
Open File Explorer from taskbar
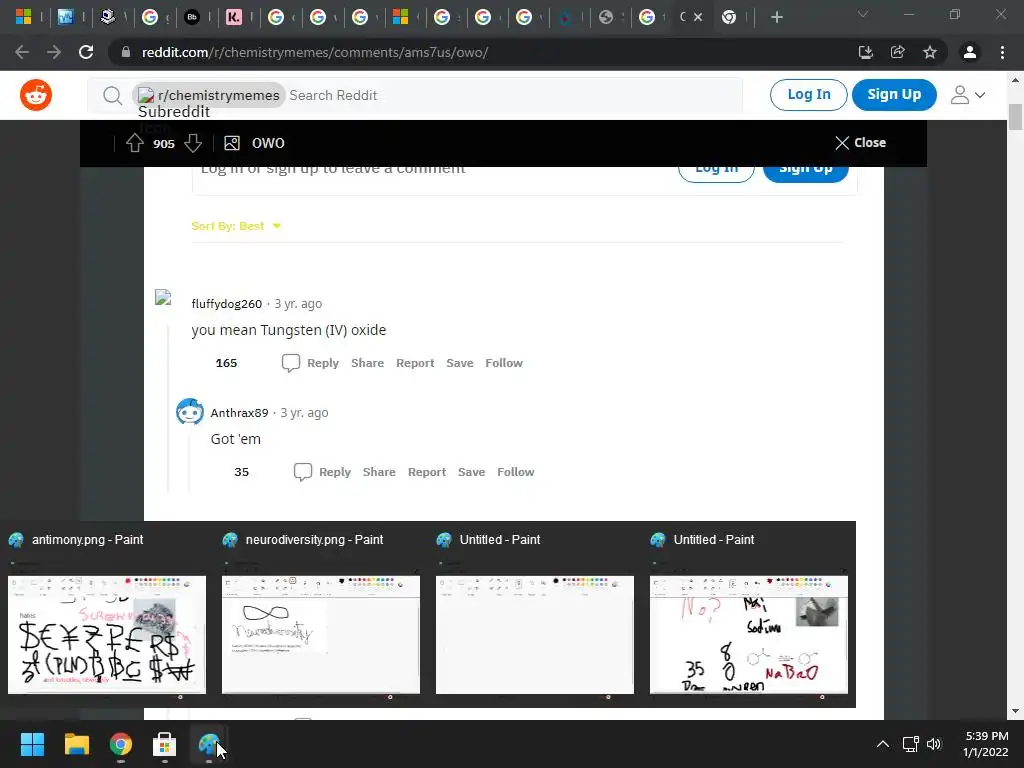coord(76,744)
